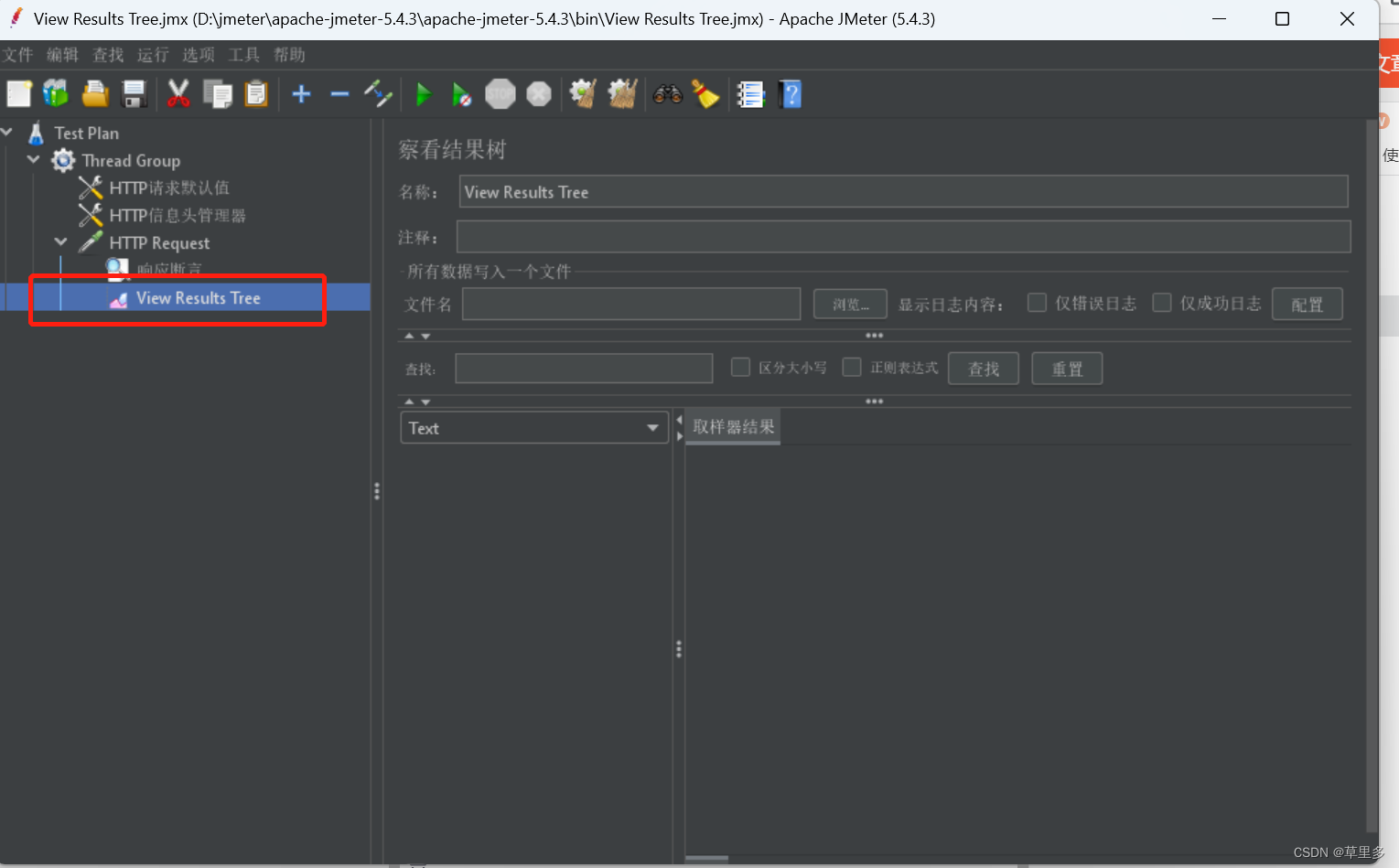Click the 配置 button

[1307, 305]
